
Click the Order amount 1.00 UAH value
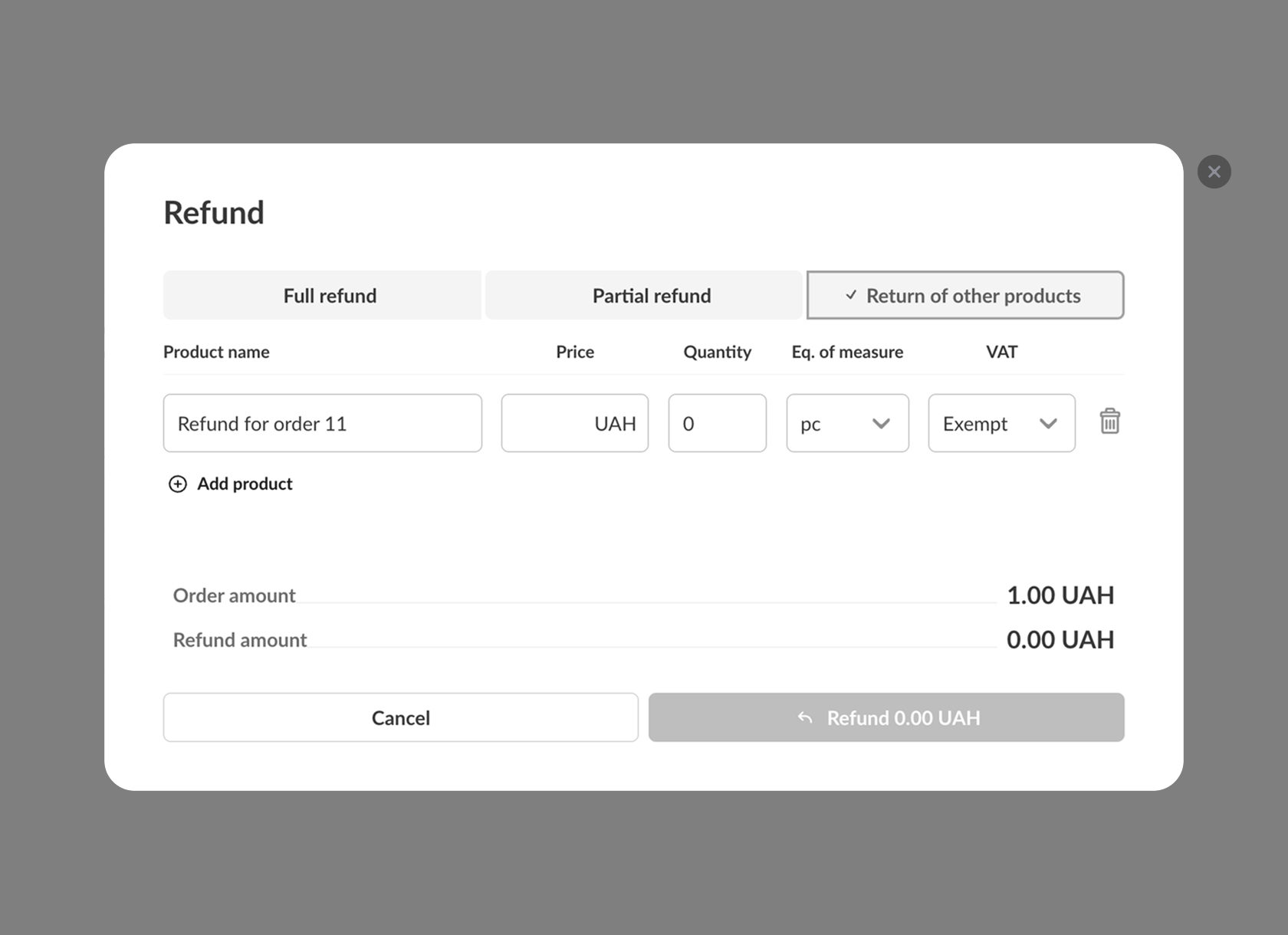coord(1060,595)
